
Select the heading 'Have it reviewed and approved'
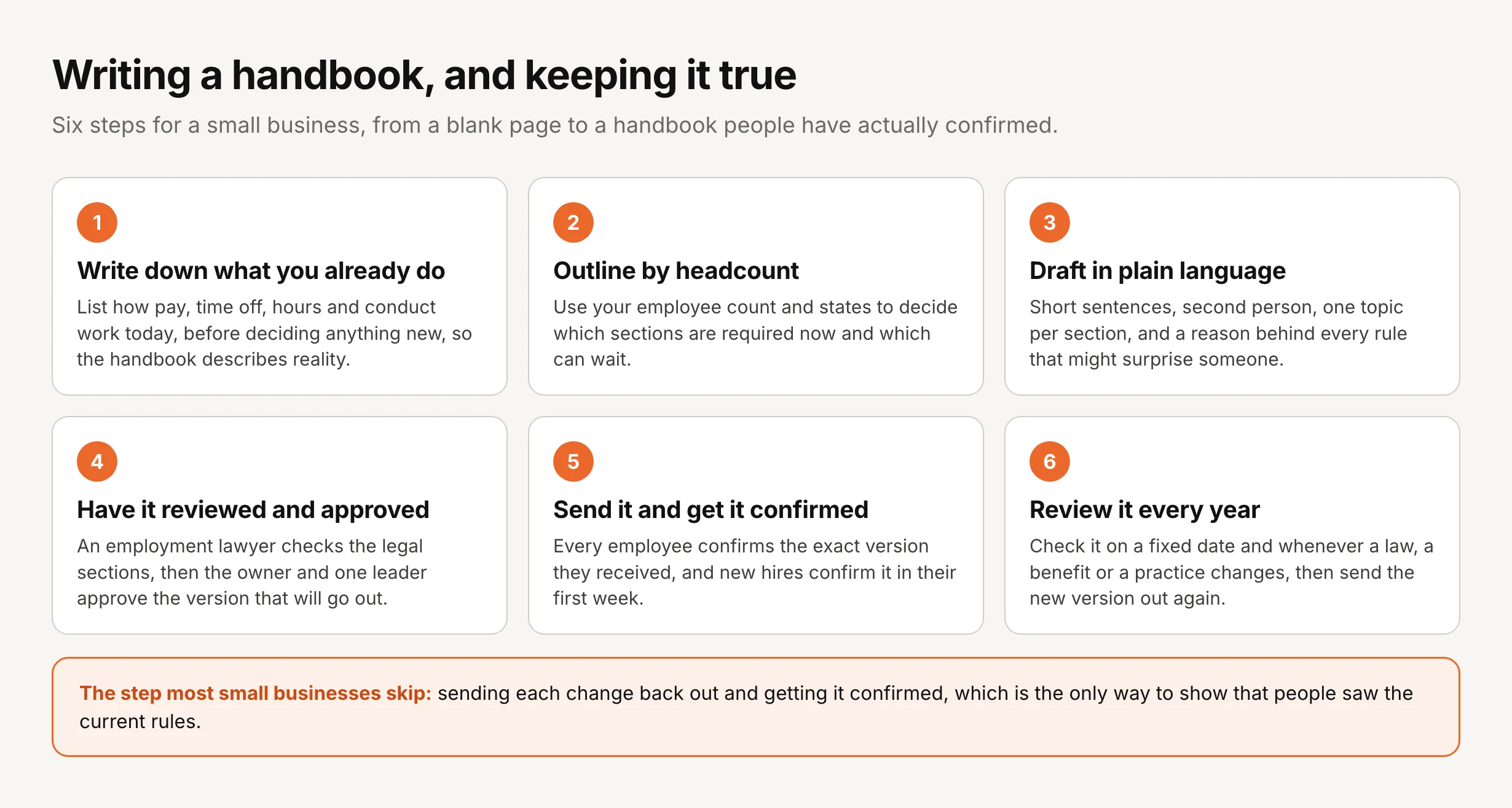[253, 510]
